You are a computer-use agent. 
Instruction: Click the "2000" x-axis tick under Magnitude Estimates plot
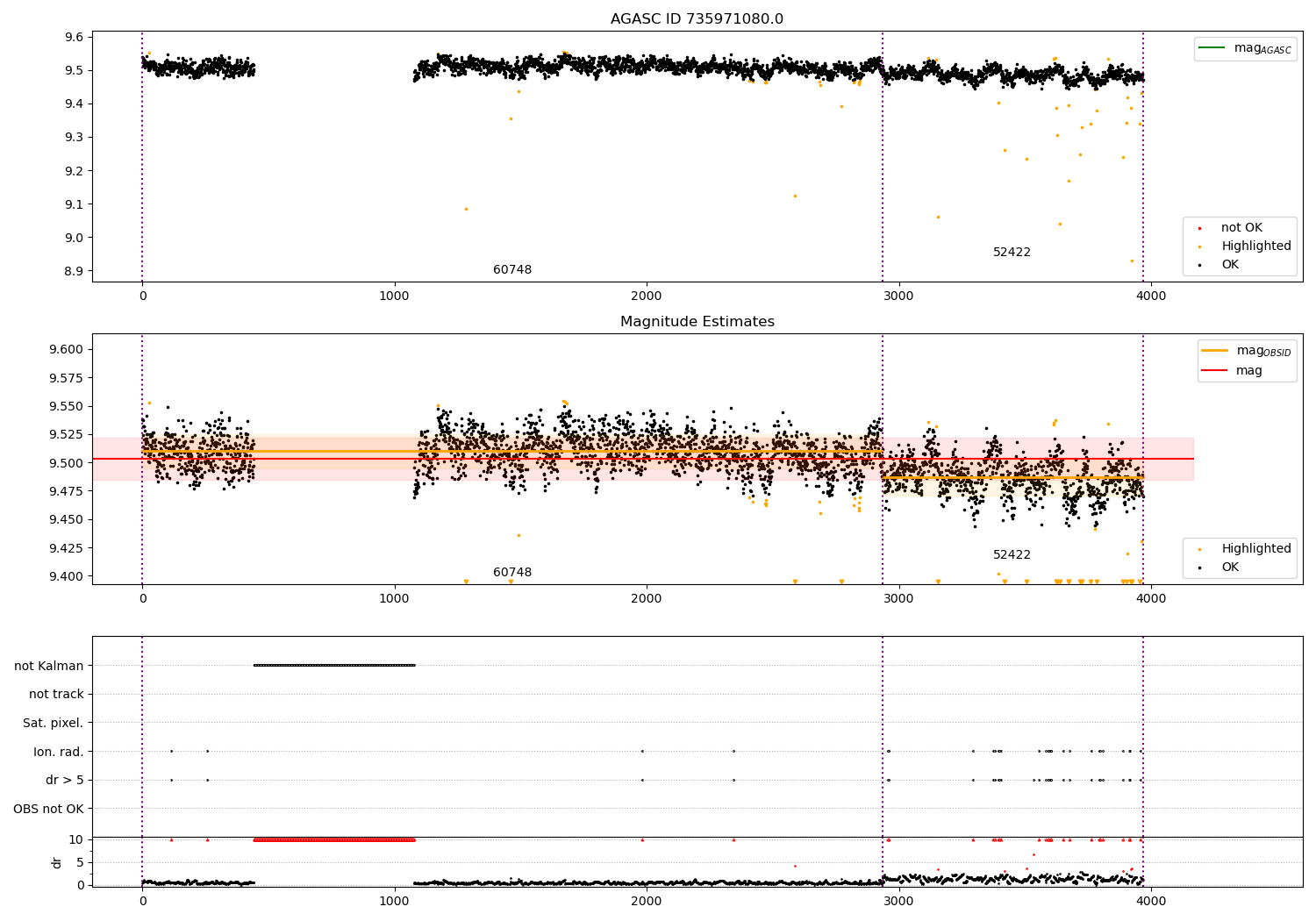[647, 599]
